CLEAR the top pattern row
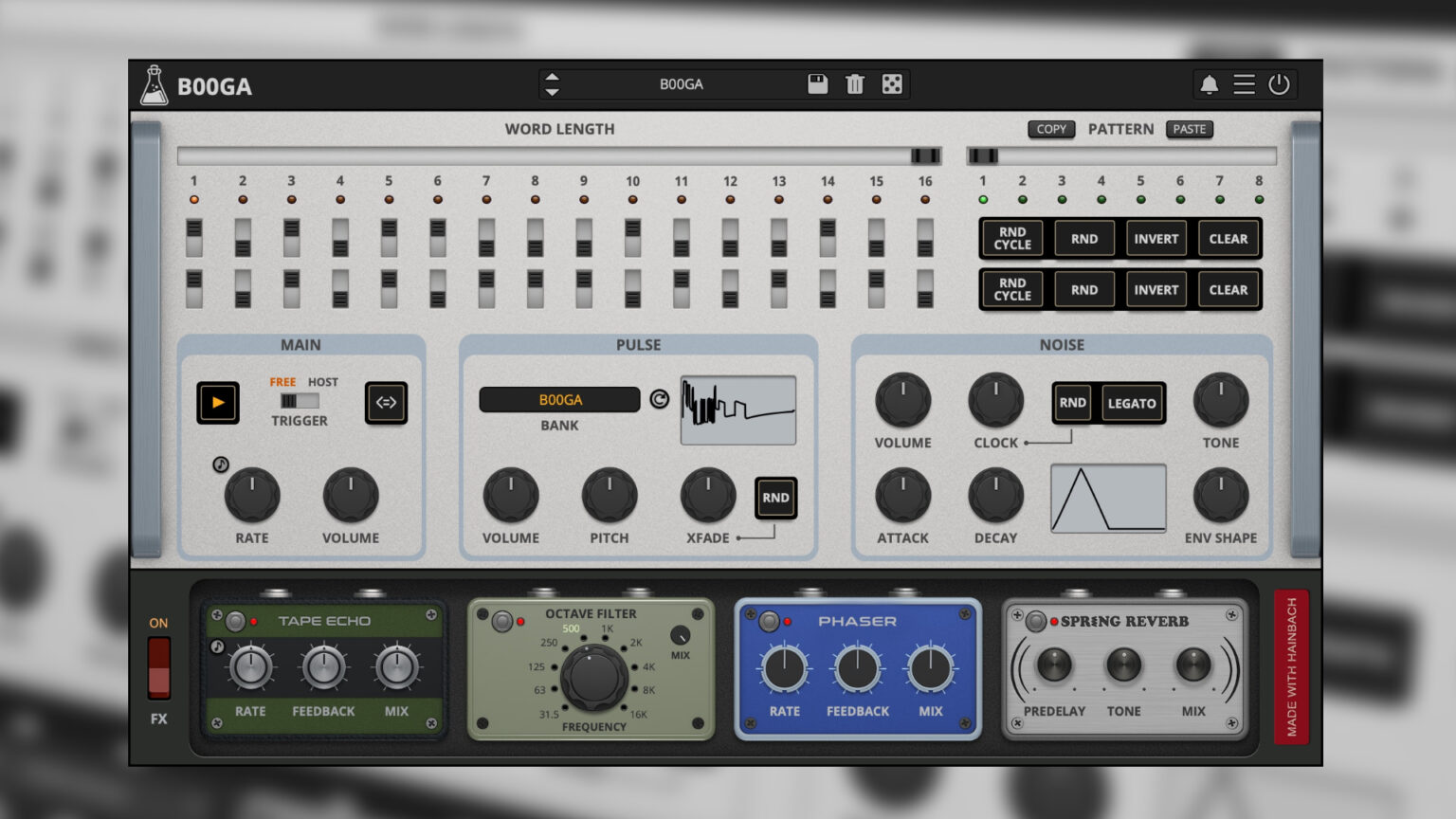Image resolution: width=1456 pixels, height=819 pixels. pos(1228,238)
